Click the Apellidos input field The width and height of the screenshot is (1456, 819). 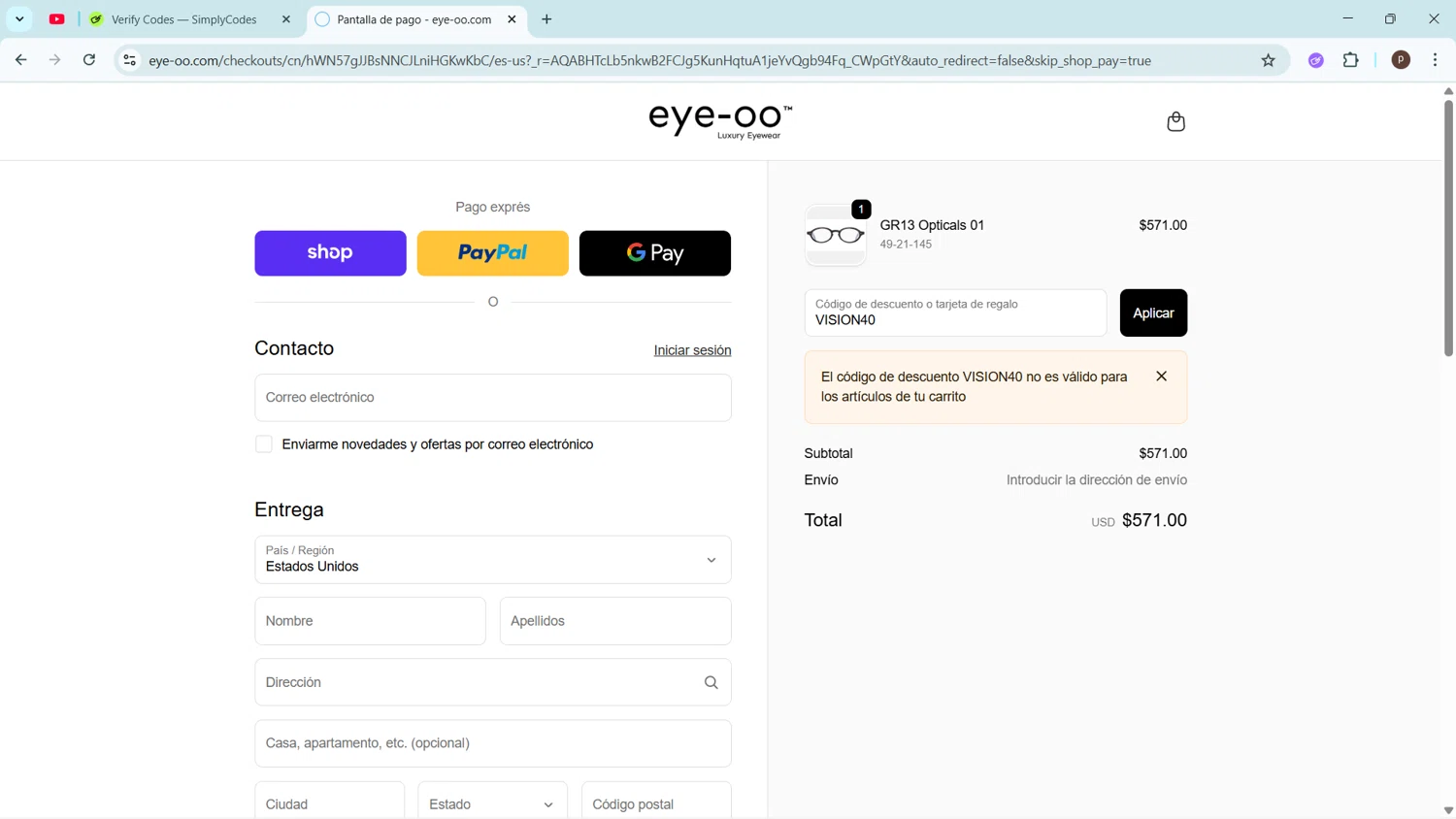615,621
